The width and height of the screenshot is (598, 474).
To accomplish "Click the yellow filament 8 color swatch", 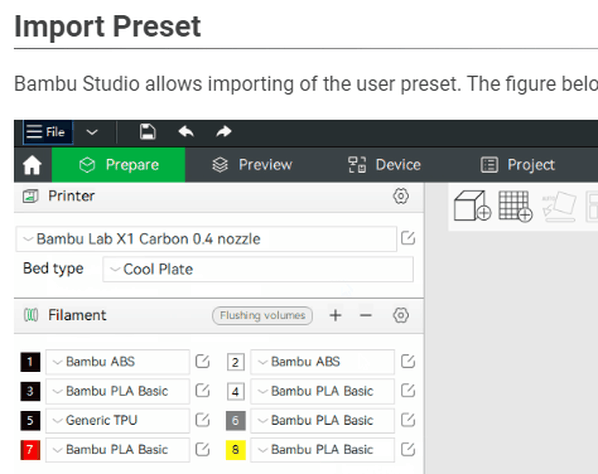I will click(x=236, y=450).
